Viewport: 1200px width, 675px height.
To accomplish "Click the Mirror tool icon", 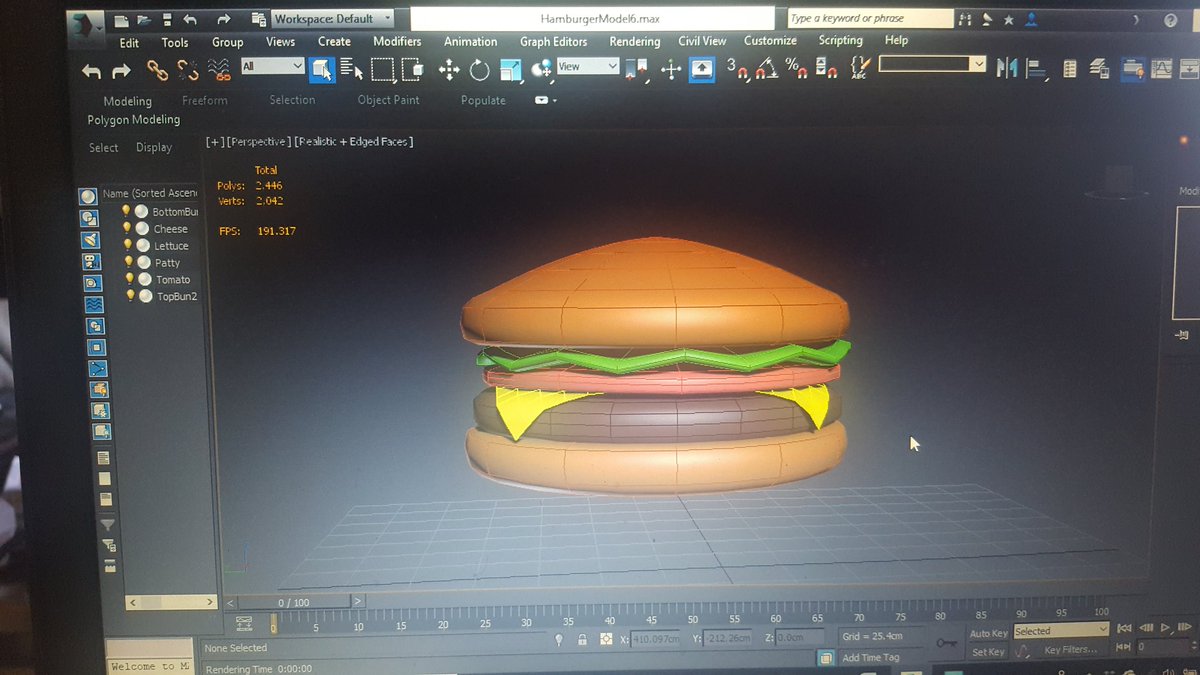I will point(1007,67).
